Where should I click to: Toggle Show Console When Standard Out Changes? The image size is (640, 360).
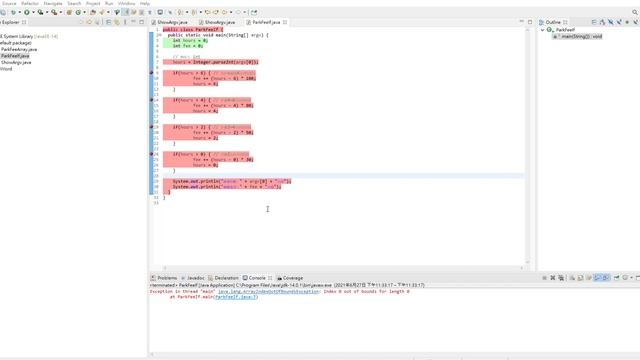pyautogui.click(x=597, y=278)
